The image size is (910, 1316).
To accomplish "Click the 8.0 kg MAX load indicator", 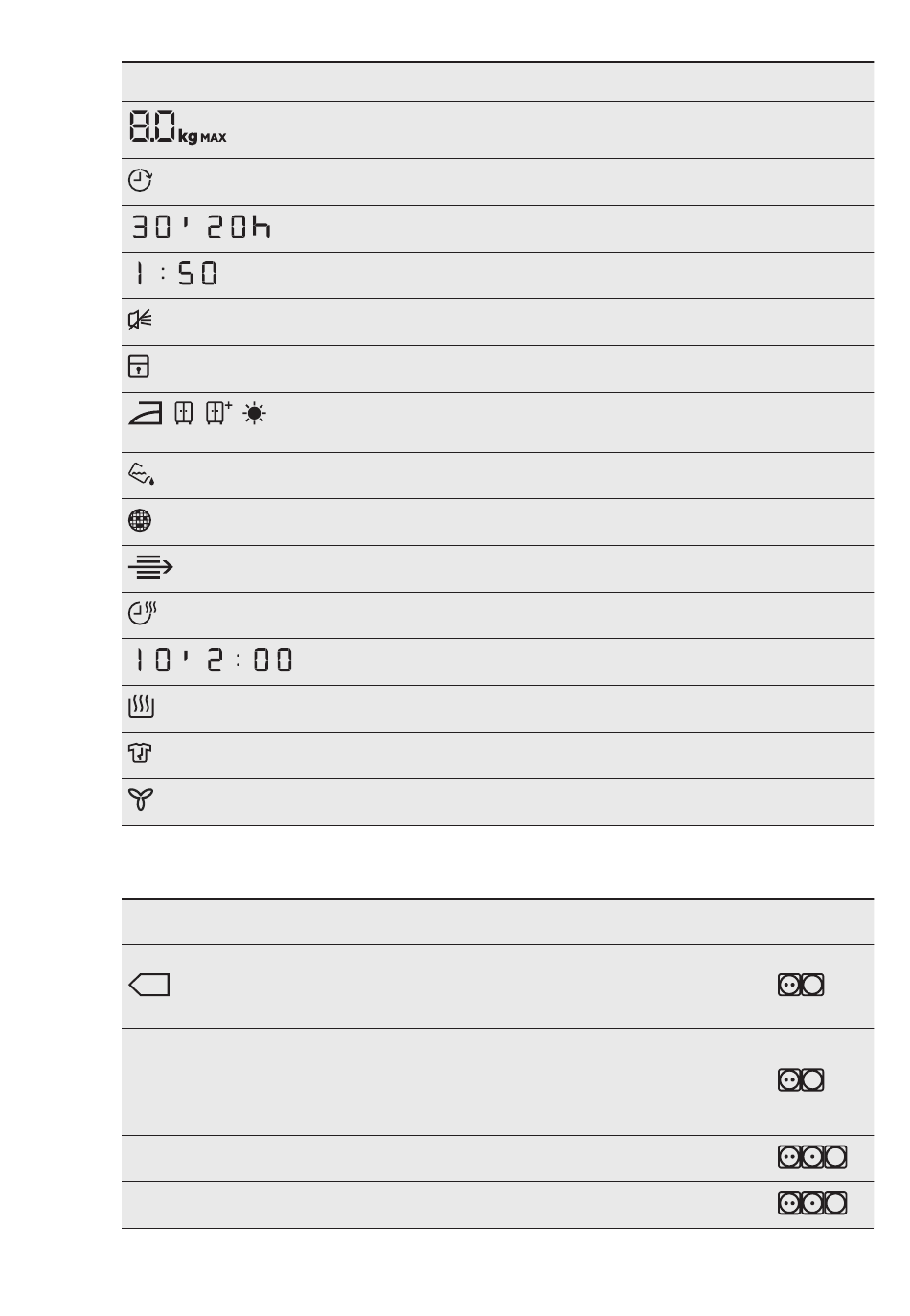I will [178, 128].
